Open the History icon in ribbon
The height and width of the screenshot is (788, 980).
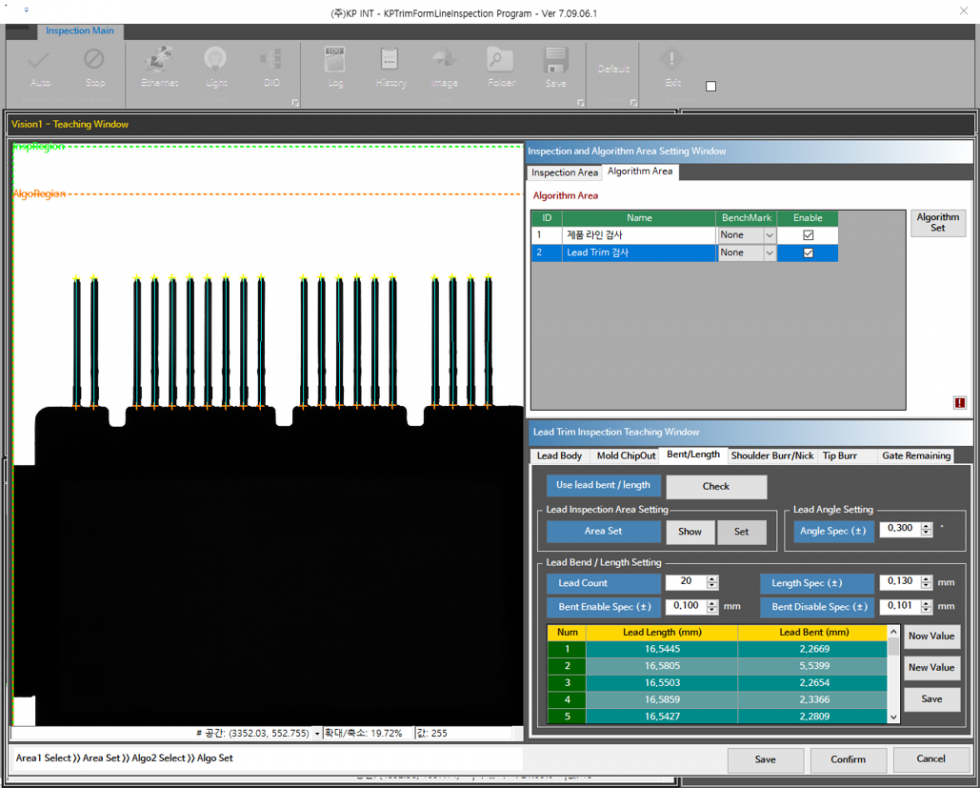(391, 60)
